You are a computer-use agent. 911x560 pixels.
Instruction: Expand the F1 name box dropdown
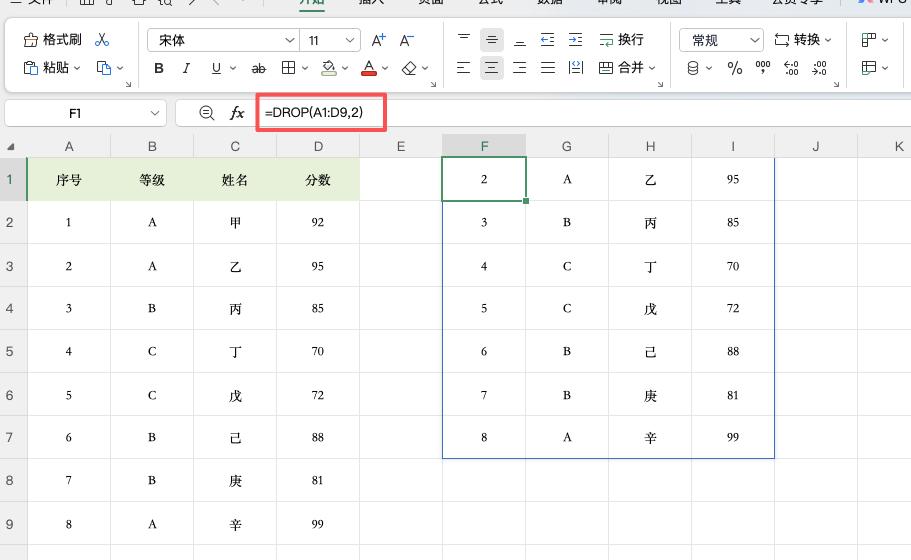pyautogui.click(x=155, y=113)
